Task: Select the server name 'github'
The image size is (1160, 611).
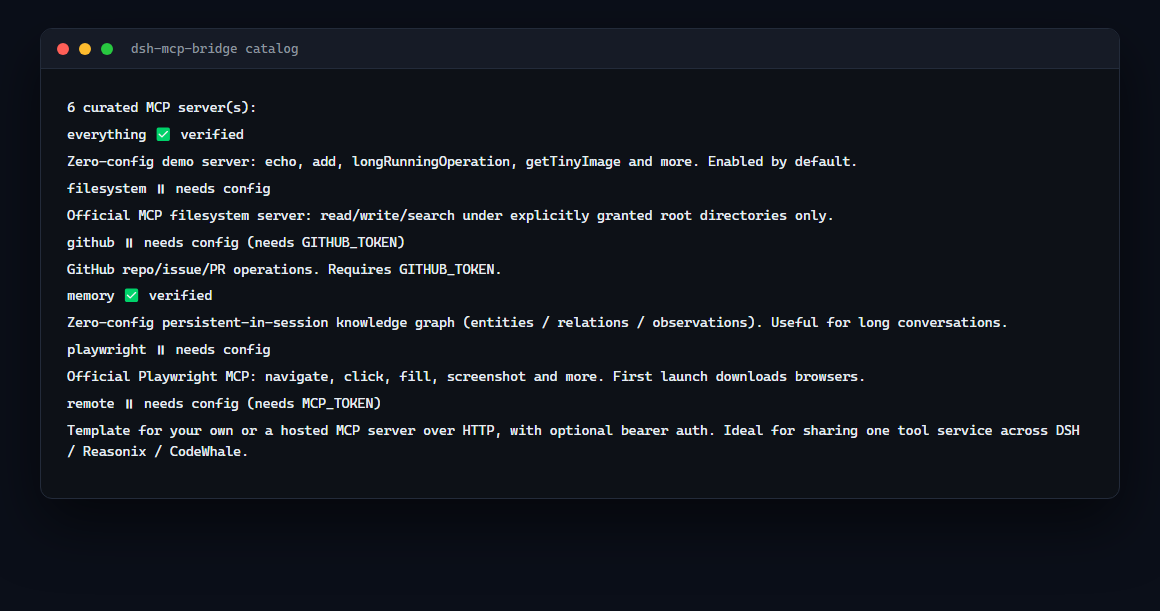Action: 91,243
